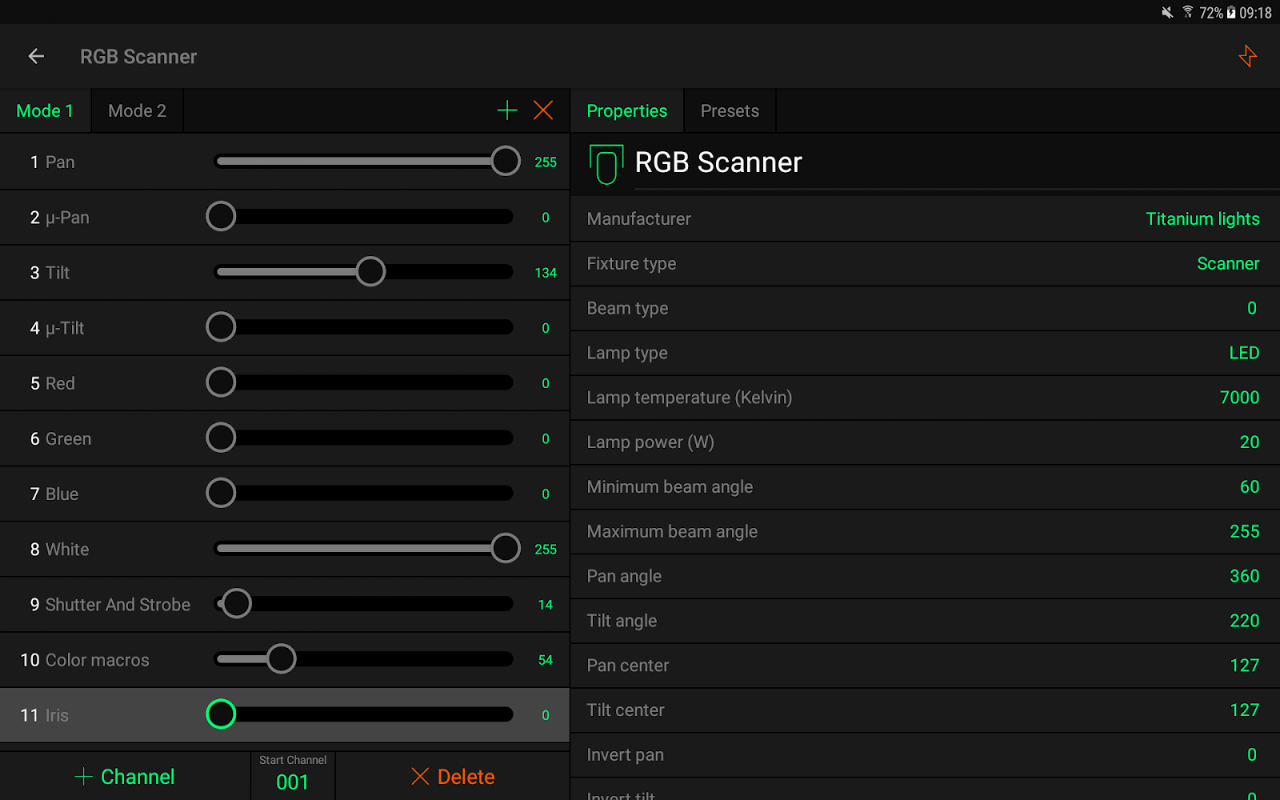
Task: Adjust the Green slider handle
Action: click(221, 437)
